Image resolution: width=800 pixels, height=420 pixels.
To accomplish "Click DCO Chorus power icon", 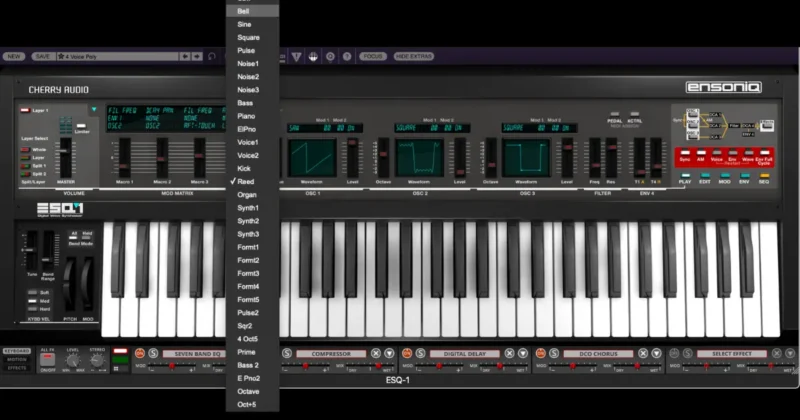I will [540, 353].
